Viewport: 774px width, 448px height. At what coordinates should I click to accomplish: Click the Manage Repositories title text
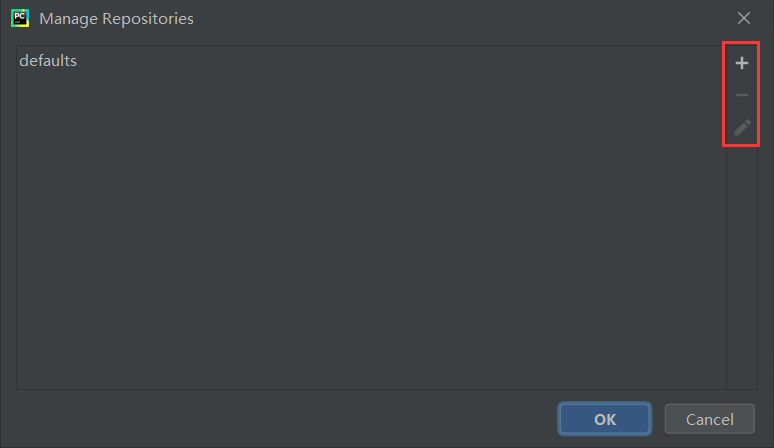[116, 18]
